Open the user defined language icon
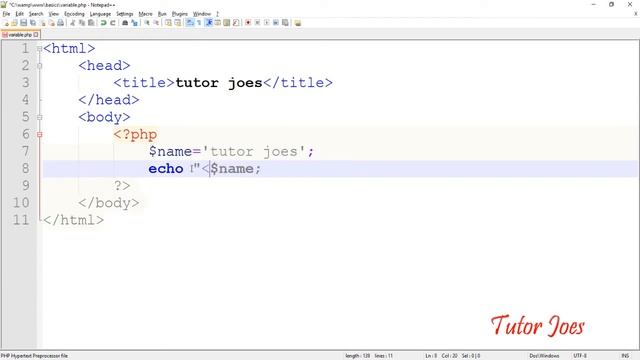Screen dimensions: 640x360 (218, 23)
